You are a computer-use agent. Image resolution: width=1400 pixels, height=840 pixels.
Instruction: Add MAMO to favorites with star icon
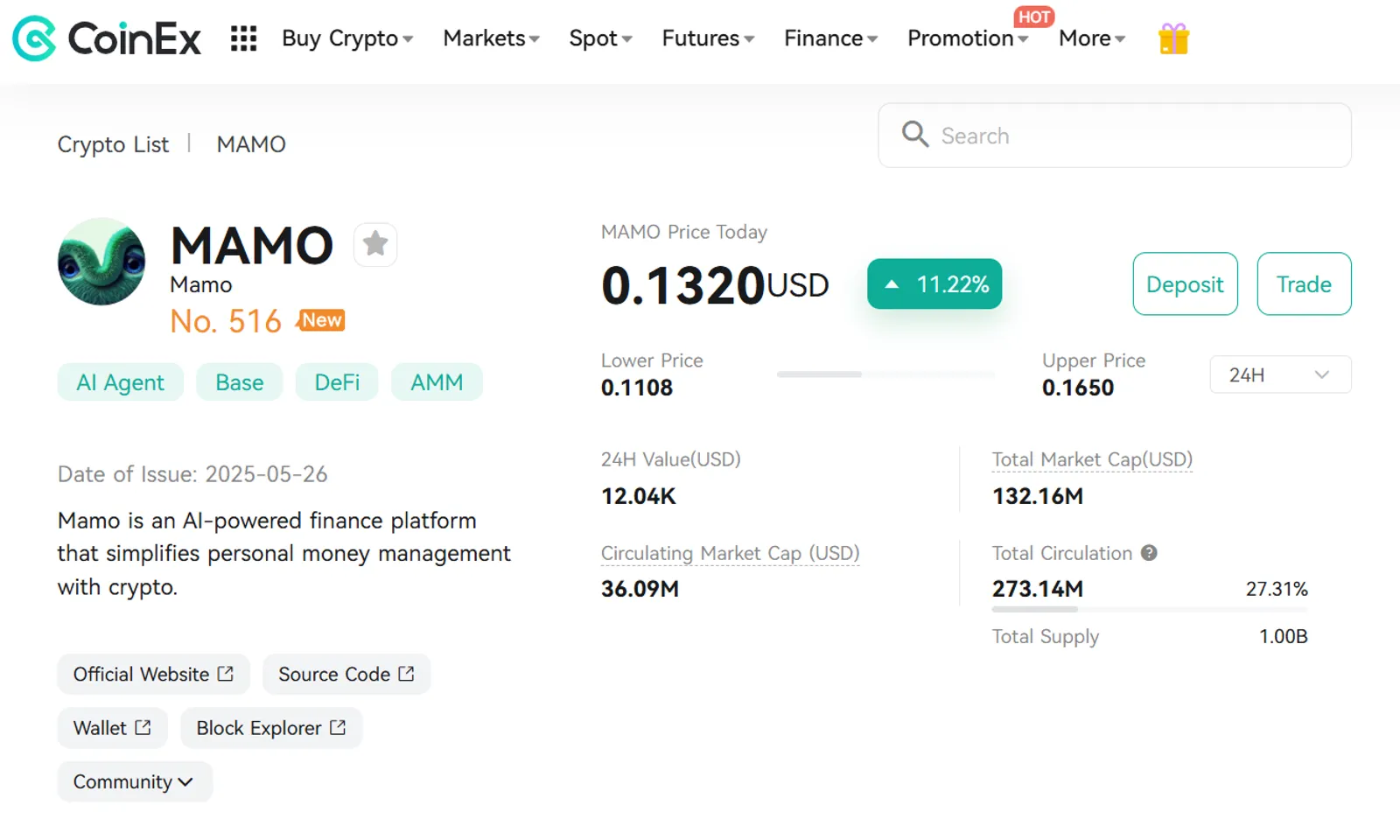tap(375, 244)
